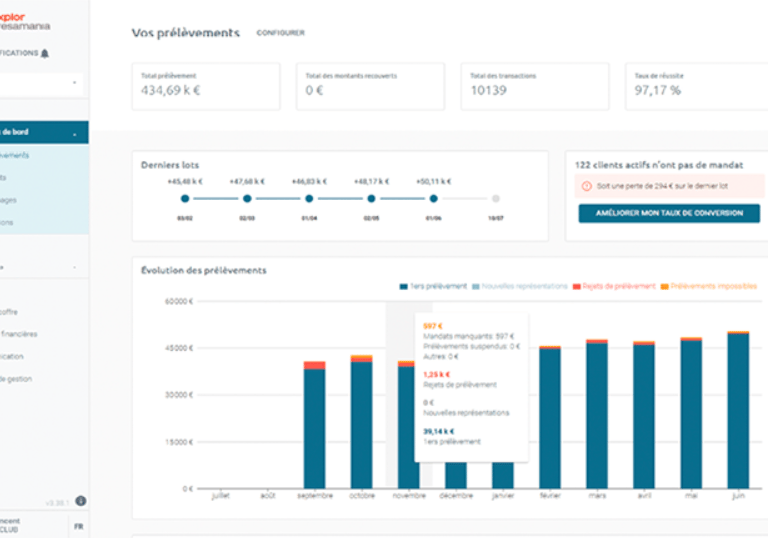768x538 pixels.
Task: Click the greyed upcoming 10/07 batch marker
Action: click(x=496, y=198)
